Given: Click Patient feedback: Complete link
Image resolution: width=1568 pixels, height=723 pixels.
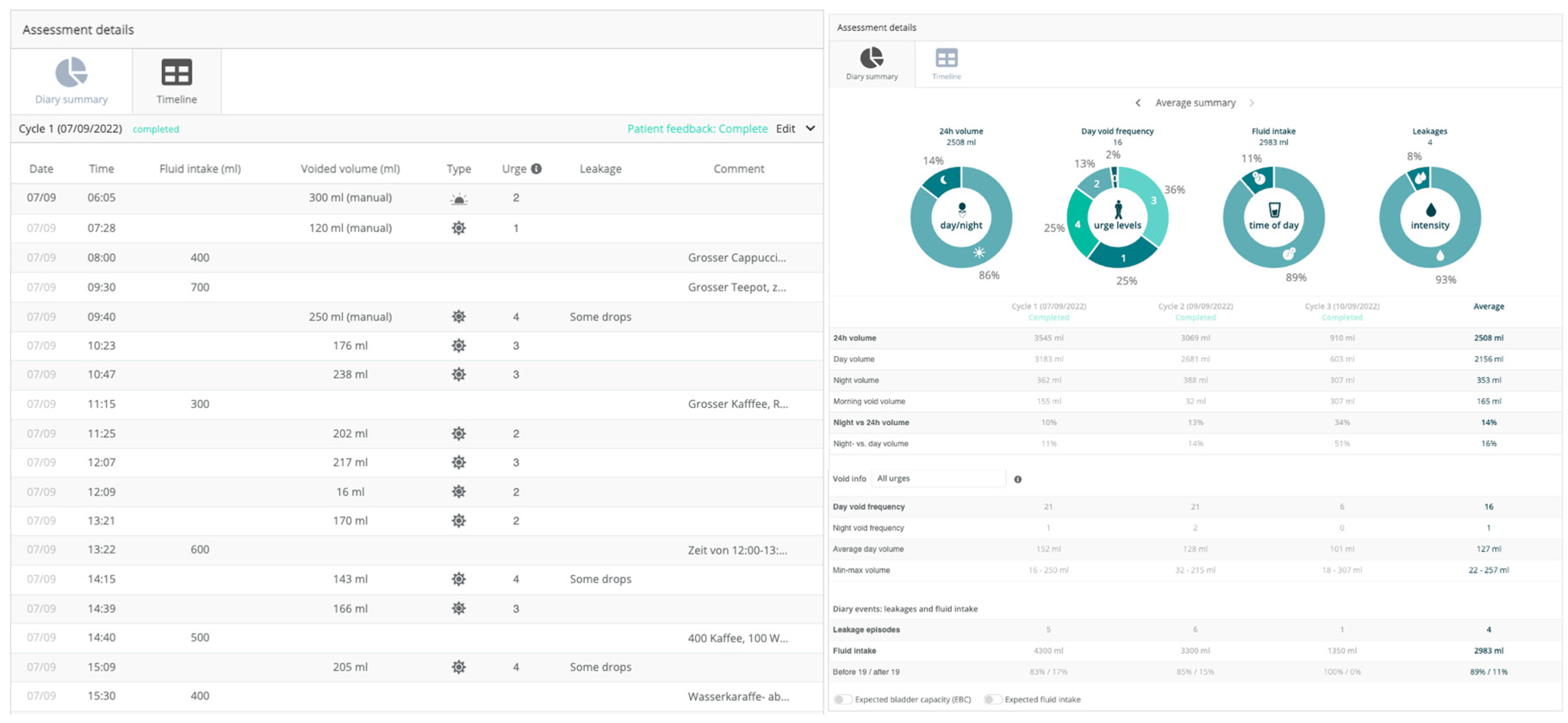Looking at the screenshot, I should point(697,128).
